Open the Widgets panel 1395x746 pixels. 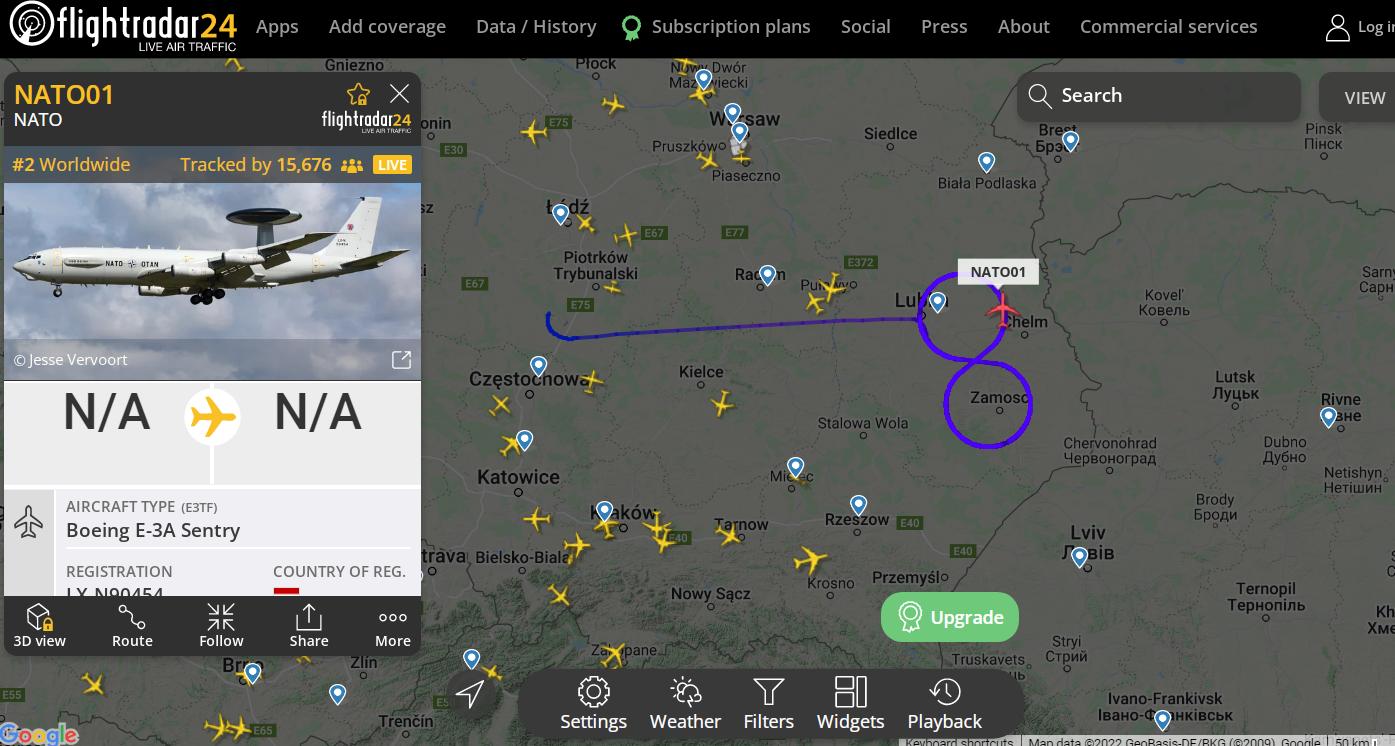pos(850,704)
